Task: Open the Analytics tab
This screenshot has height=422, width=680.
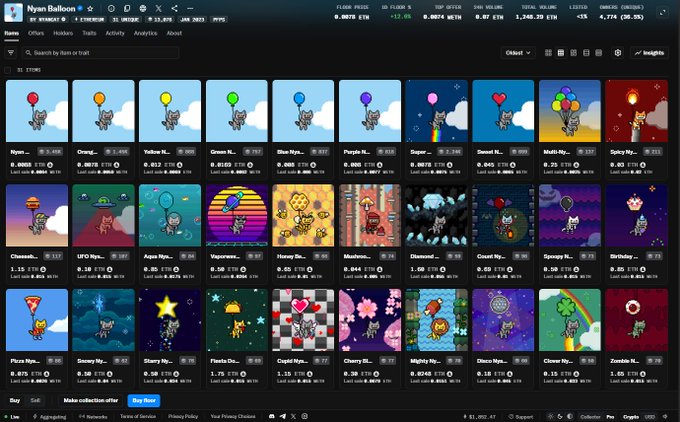Action: [145, 33]
